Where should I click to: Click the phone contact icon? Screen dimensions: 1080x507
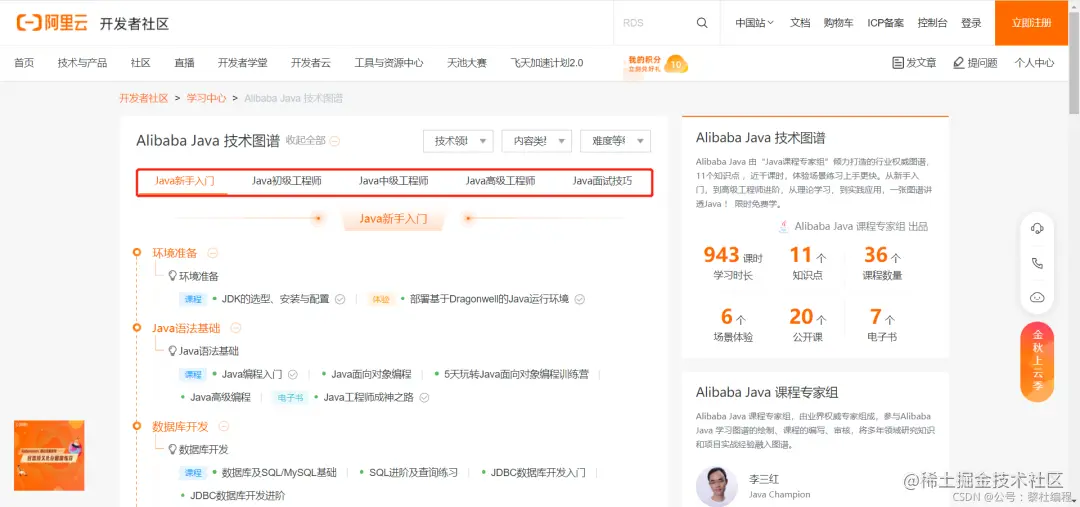tap(1037, 263)
